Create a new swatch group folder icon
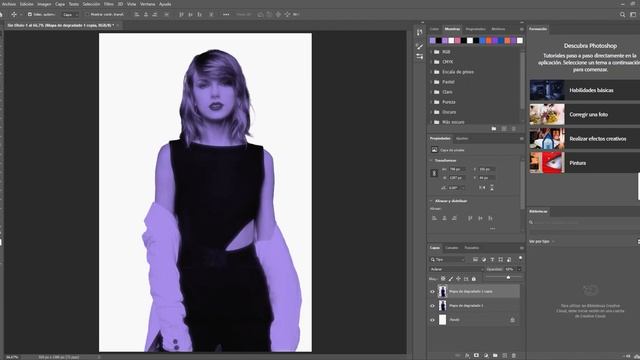640x360 pixels. click(x=494, y=129)
